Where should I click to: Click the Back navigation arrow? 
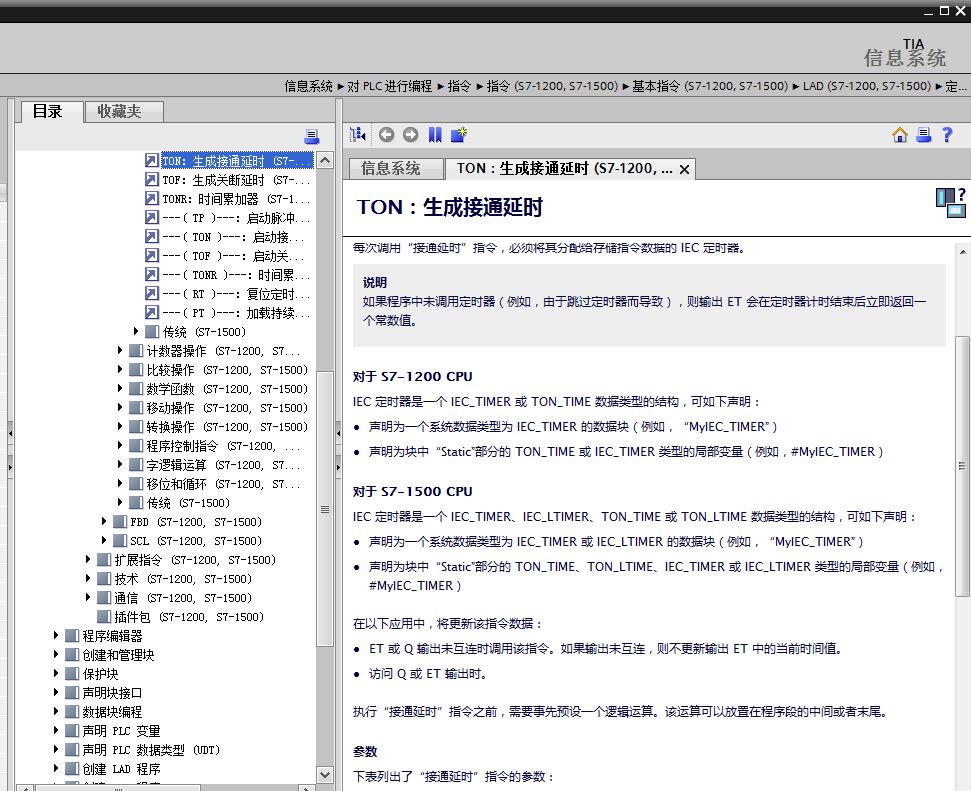(386, 134)
